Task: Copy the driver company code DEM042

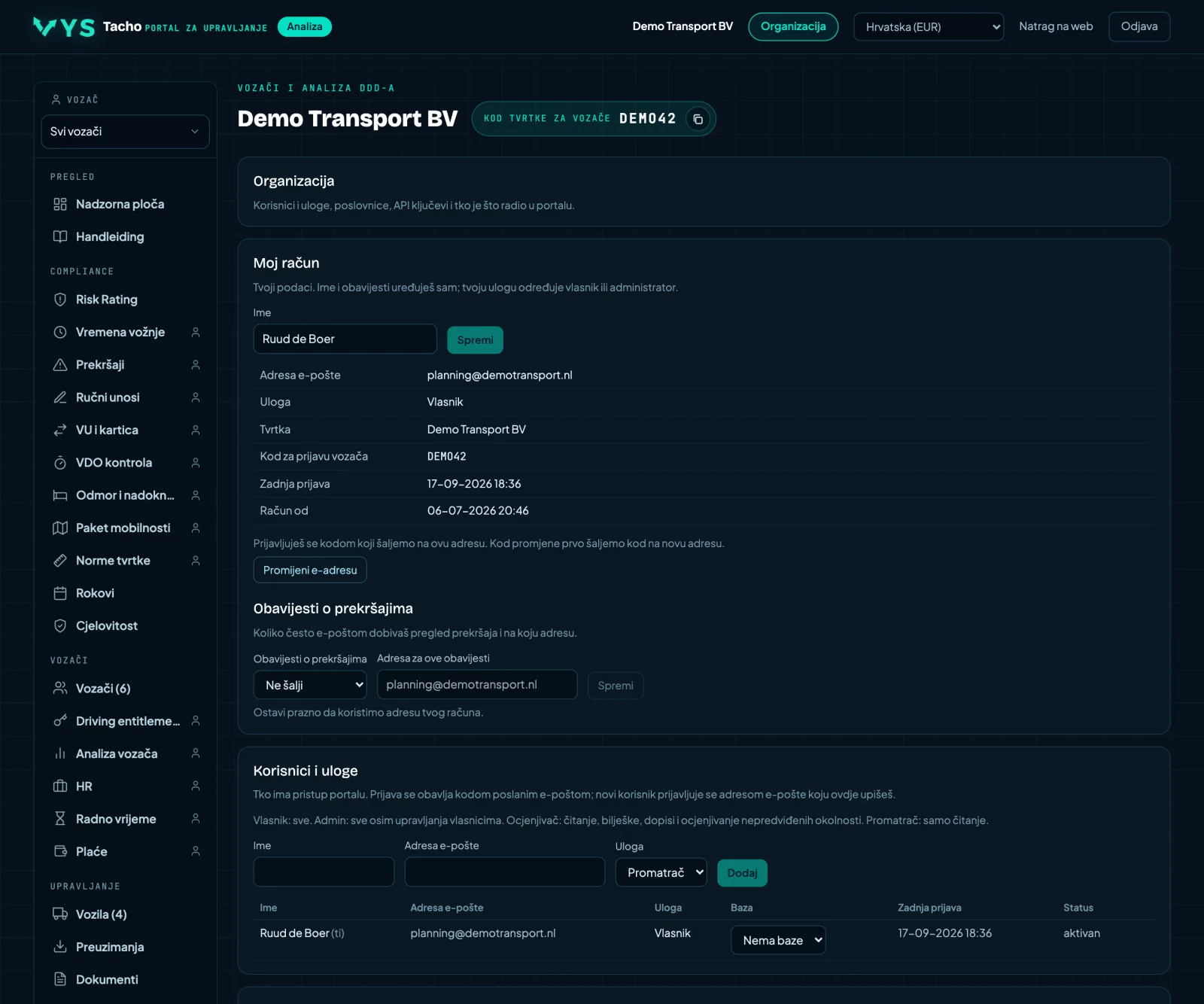Action: coord(698,119)
